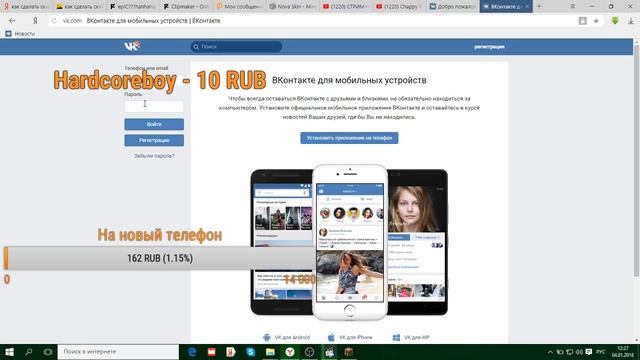Open a new browser tab with plus
Screen dimensions: 640x360
coord(539,6)
